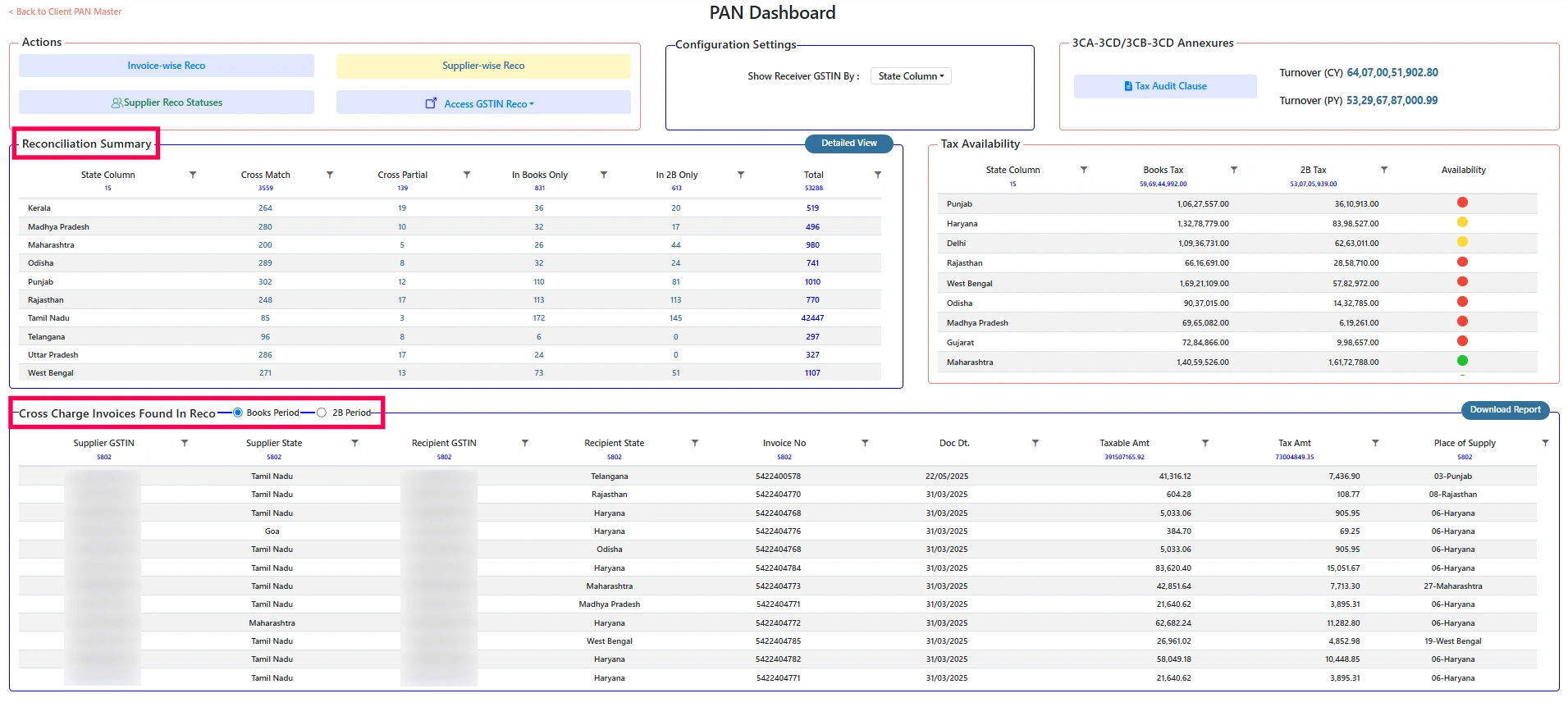Image resolution: width=1568 pixels, height=716 pixels.
Task: Open Kerala Cross Match count 264
Action: 265,208
